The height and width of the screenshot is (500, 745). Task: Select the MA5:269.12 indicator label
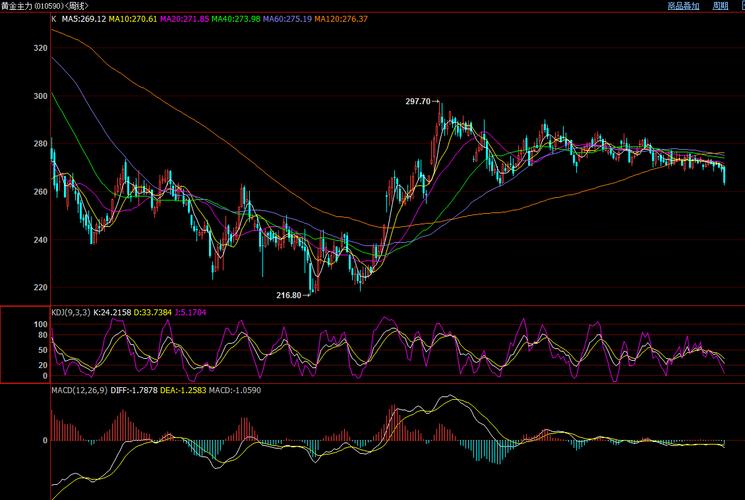[84, 19]
